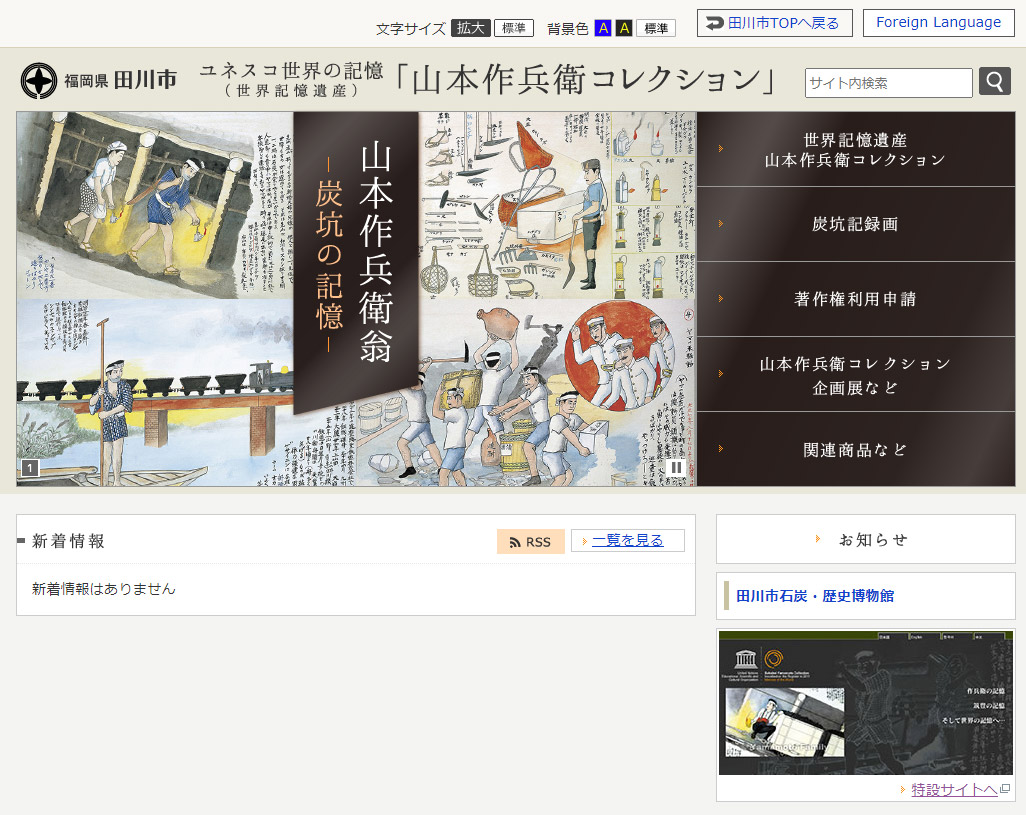Screen dimensions: 1026x815
Task: Click the 特設サイトへ link
Action: click(x=954, y=789)
